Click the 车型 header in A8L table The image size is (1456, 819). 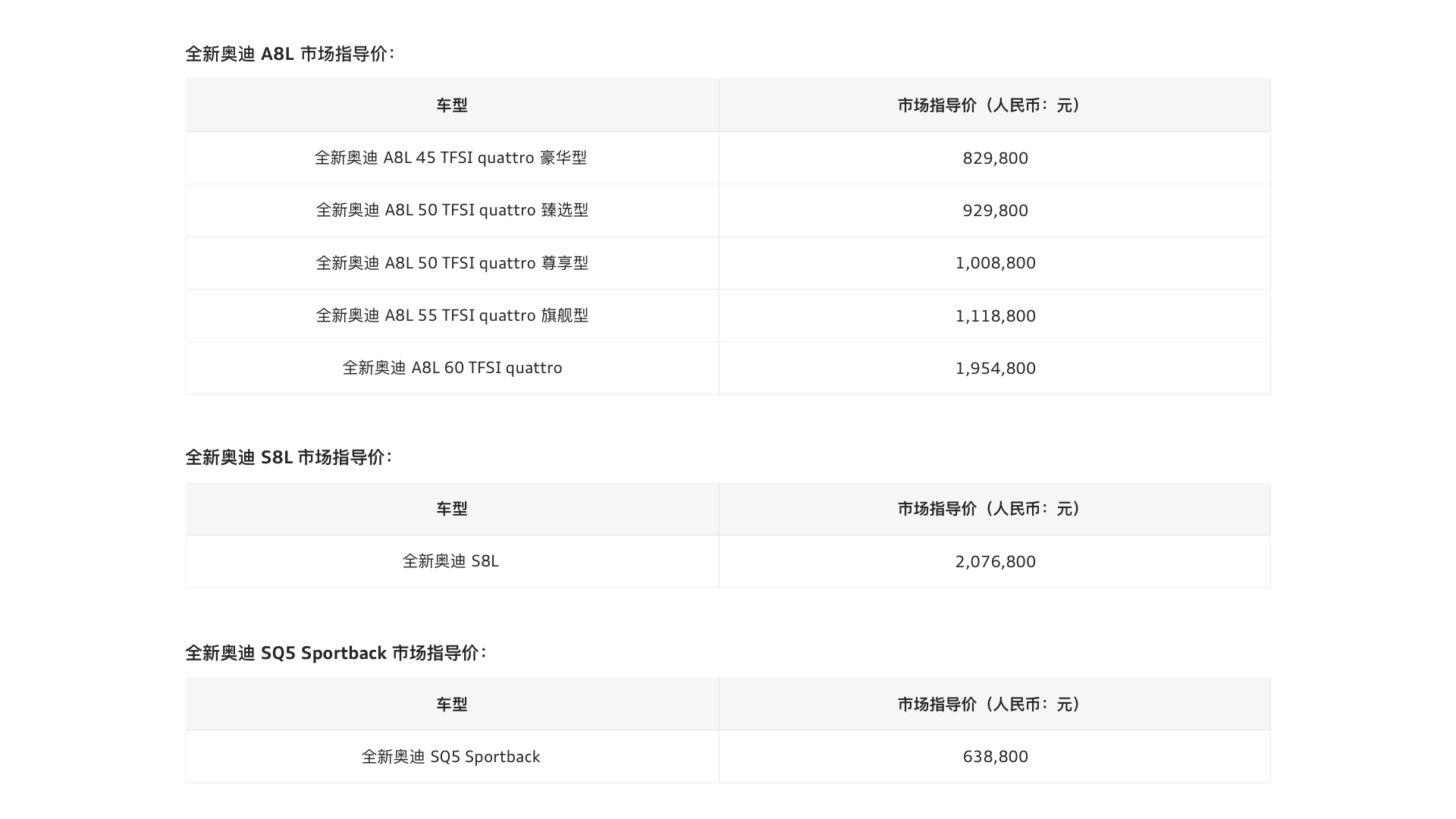(452, 105)
